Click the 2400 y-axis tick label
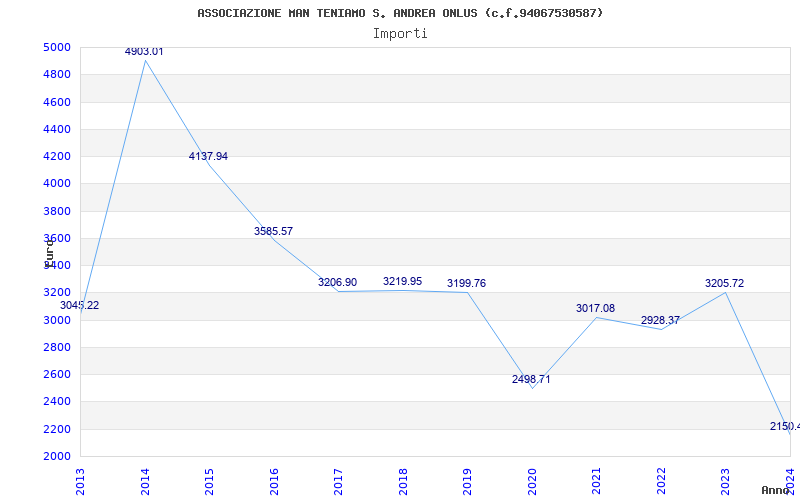 click(x=57, y=402)
